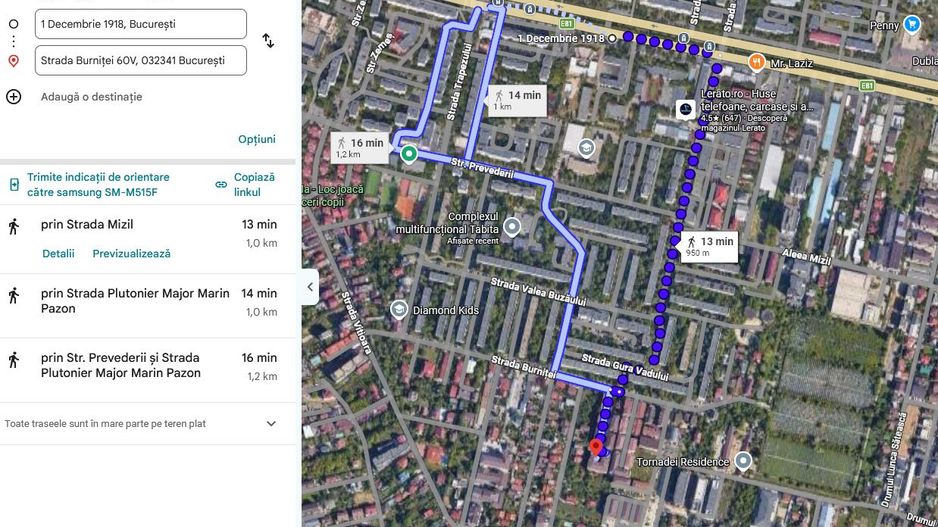Click 'Strada Burniței' label on the map
This screenshot has width=938, height=527.
[524, 367]
